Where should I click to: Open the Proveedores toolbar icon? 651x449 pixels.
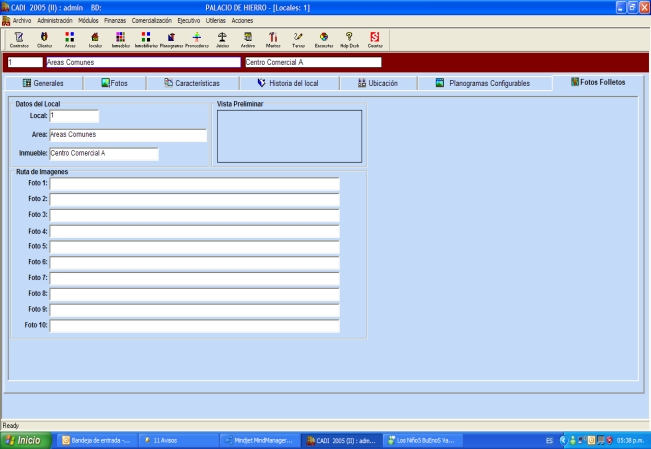click(197, 39)
